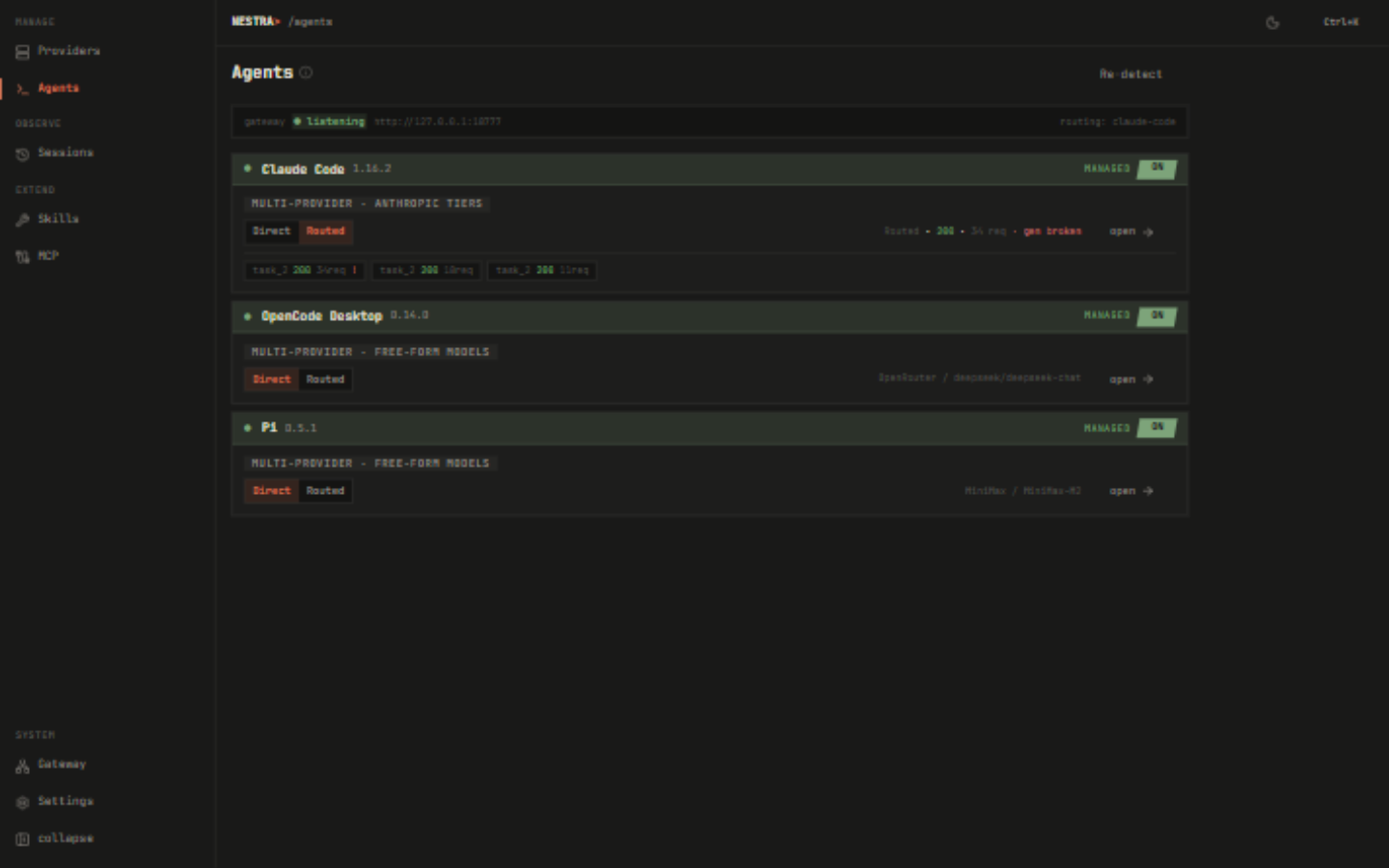This screenshot has width=1389, height=868.
Task: Toggle dark mode with the moon icon
Action: (1272, 22)
